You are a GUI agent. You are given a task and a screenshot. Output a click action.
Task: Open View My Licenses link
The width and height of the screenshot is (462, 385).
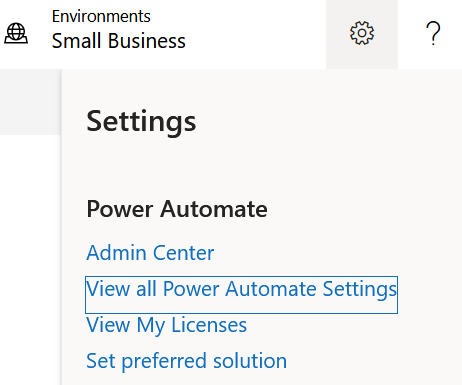(x=166, y=325)
